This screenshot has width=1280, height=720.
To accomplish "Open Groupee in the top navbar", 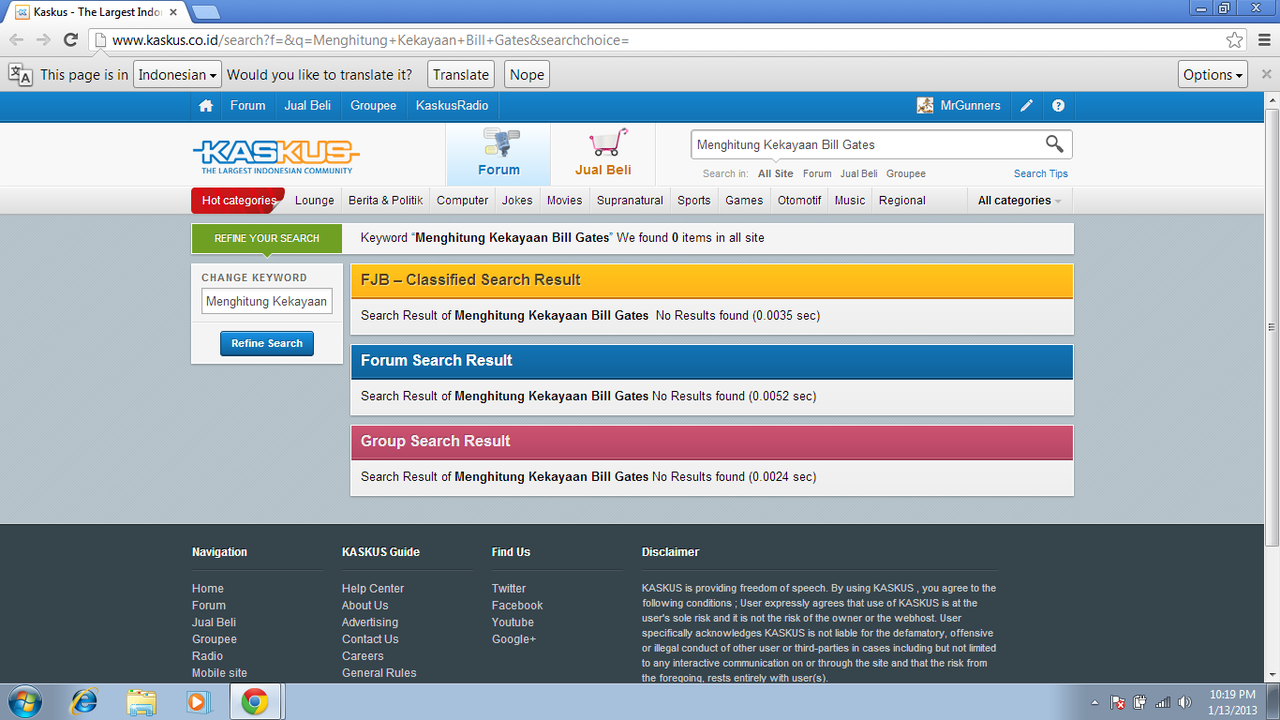I will point(373,106).
